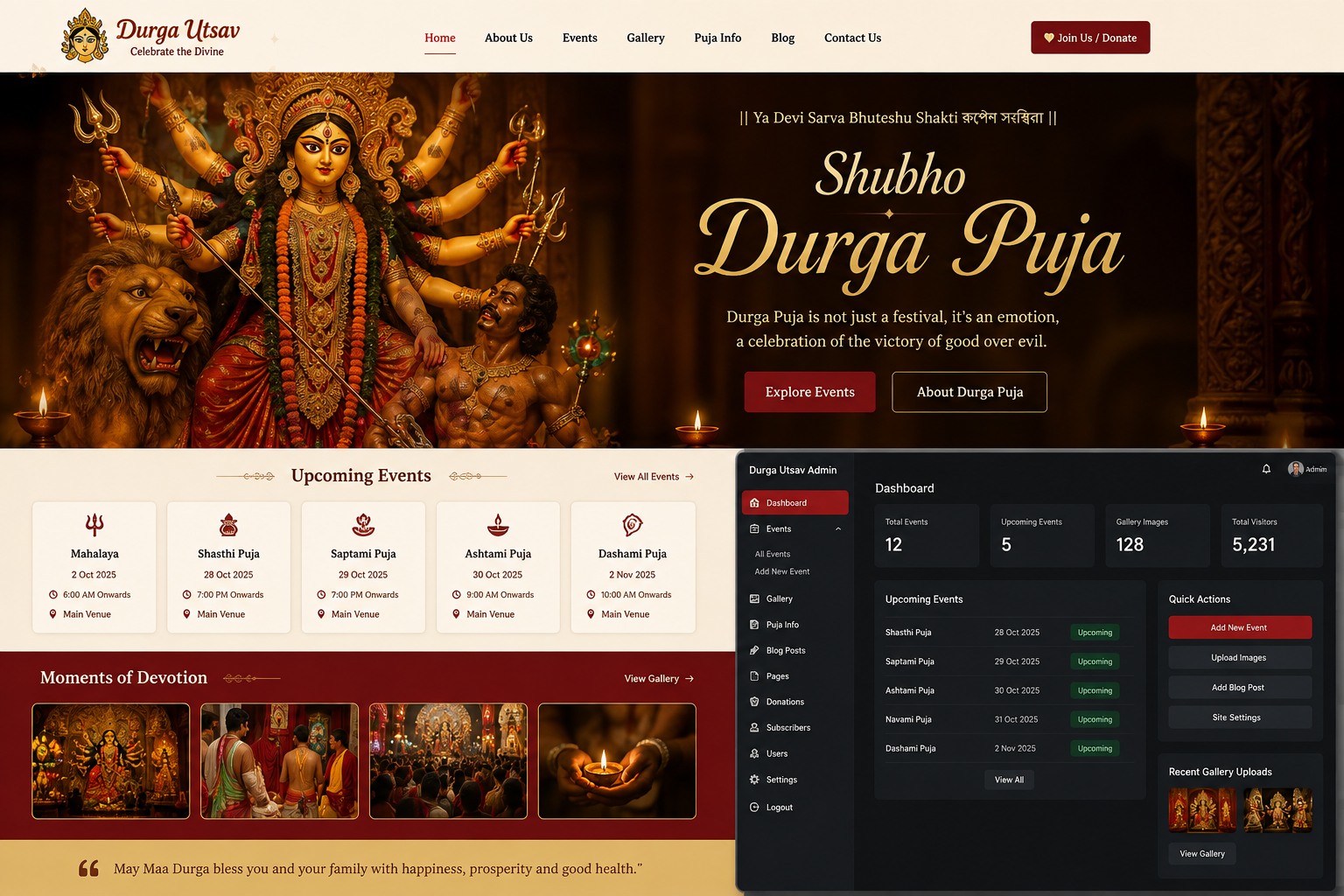Open the Home nav item
The image size is (1344, 896).
coord(440,38)
